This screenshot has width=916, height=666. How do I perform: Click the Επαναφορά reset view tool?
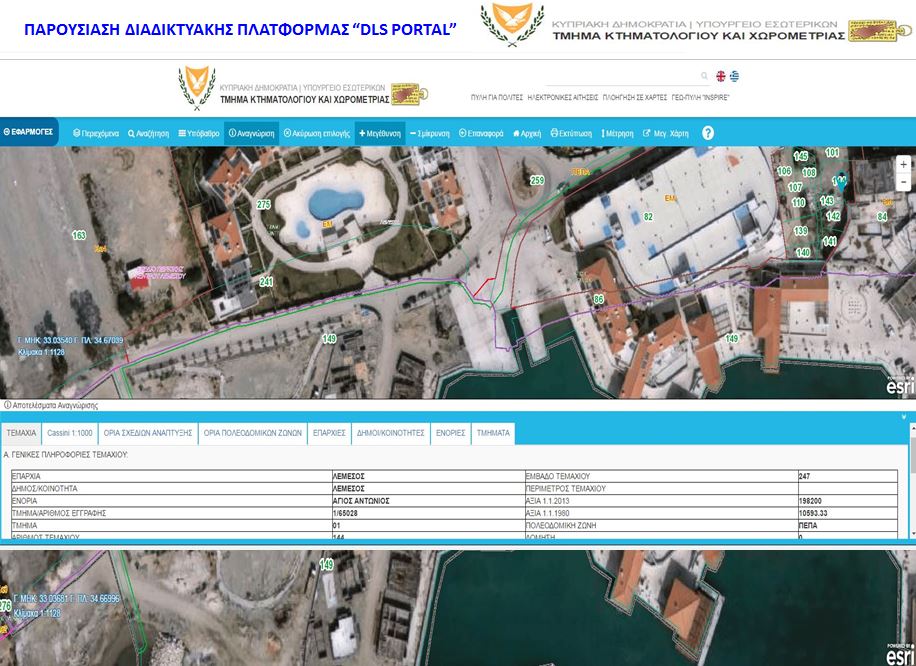click(482, 132)
